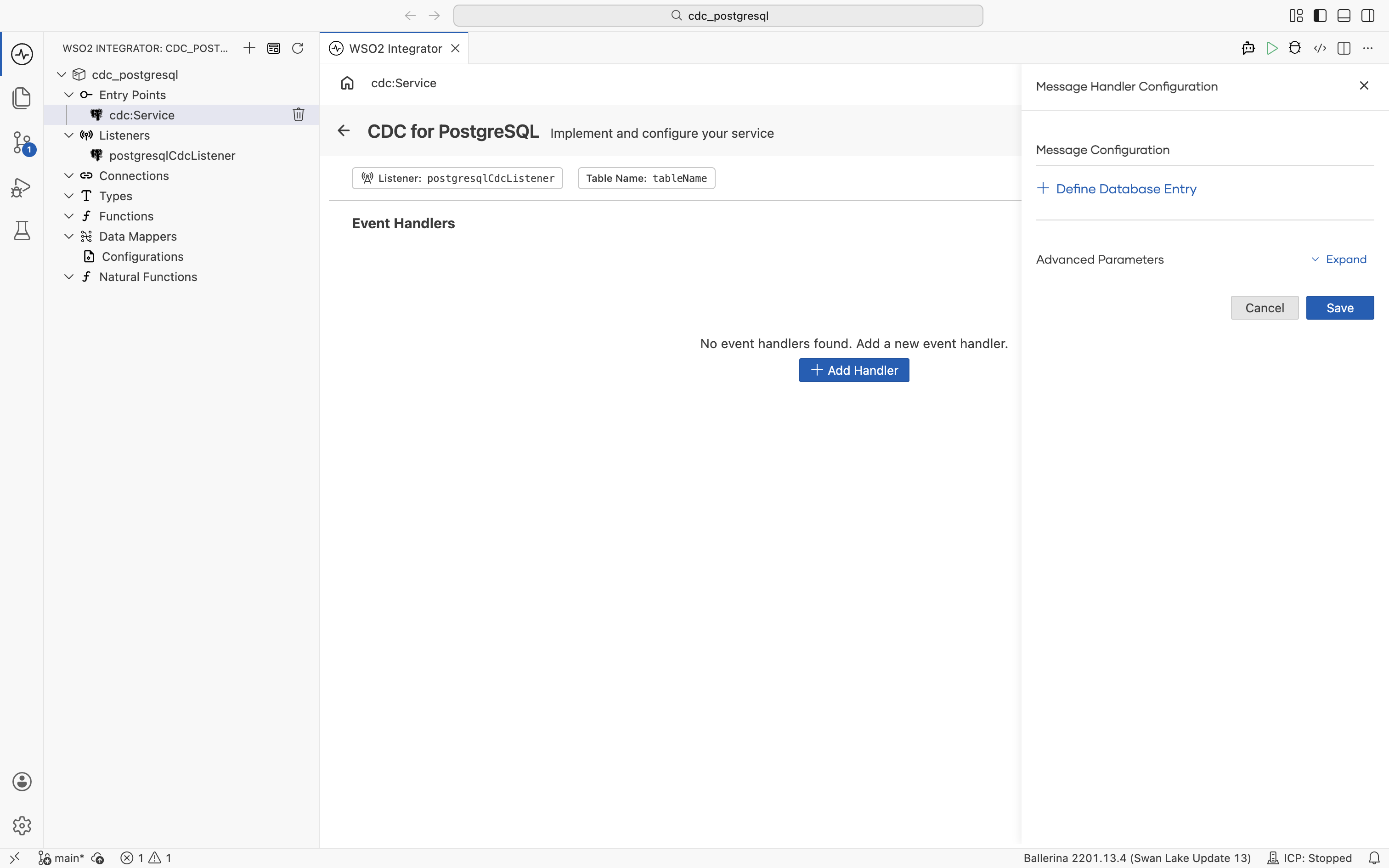Expand Data Mappers tree section
Screen dimensions: 1389x868
pyautogui.click(x=69, y=236)
